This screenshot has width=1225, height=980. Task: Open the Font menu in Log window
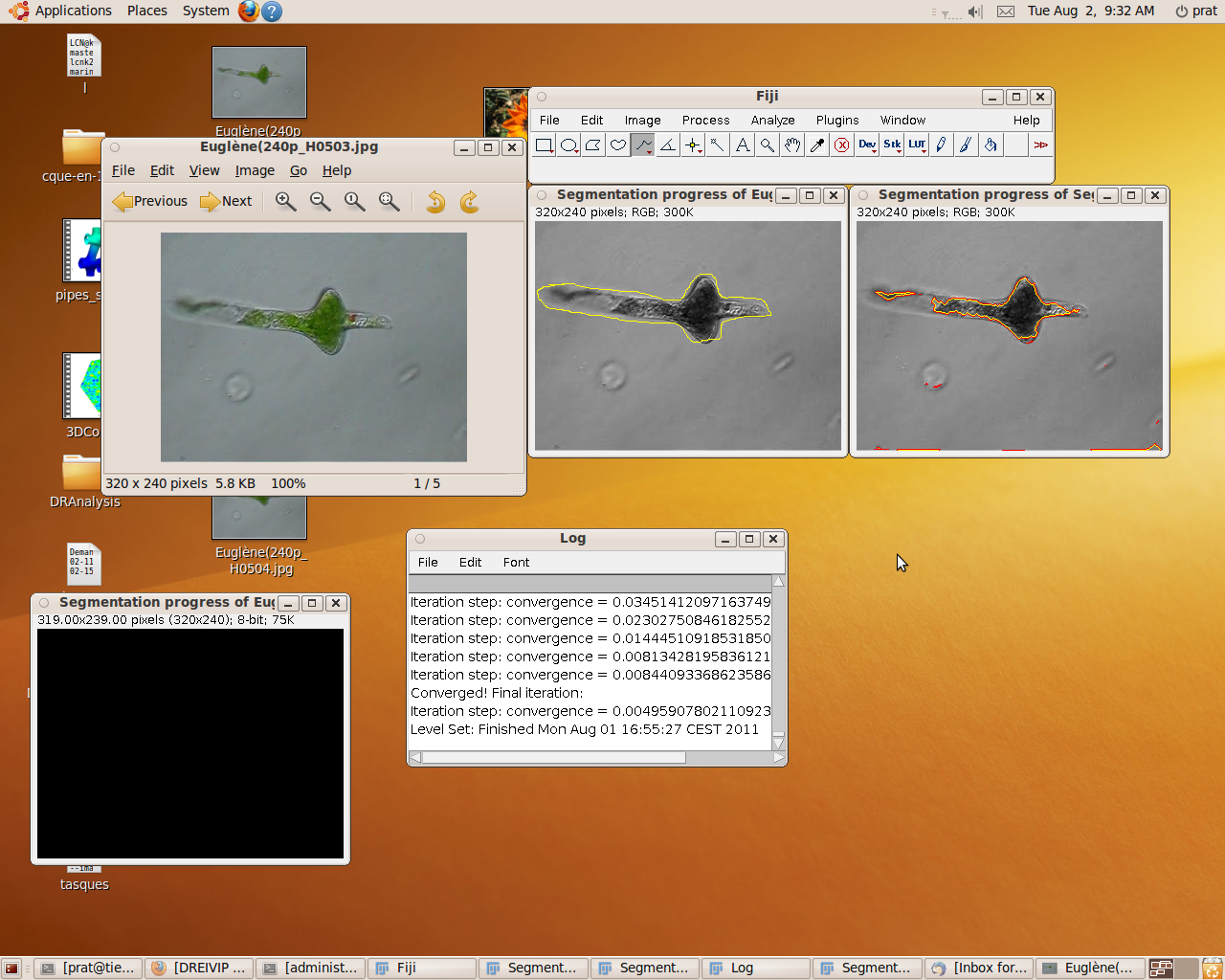pyautogui.click(x=516, y=563)
